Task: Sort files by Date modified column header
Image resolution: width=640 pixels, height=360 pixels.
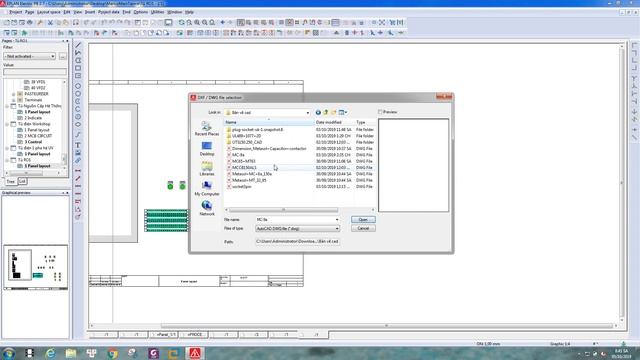Action: (x=334, y=122)
